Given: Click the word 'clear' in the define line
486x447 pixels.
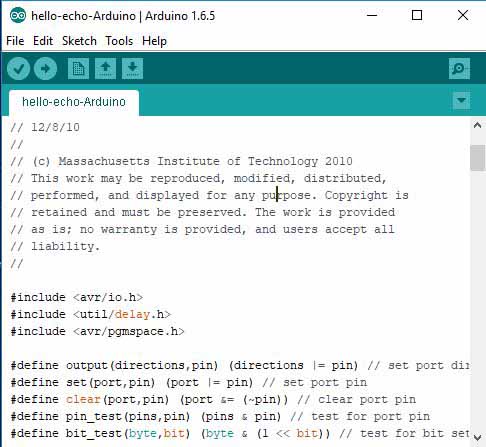Looking at the screenshot, I should (x=83, y=399).
